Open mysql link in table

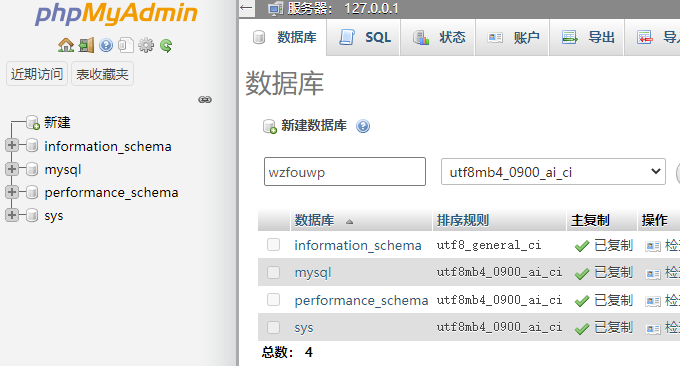point(313,273)
